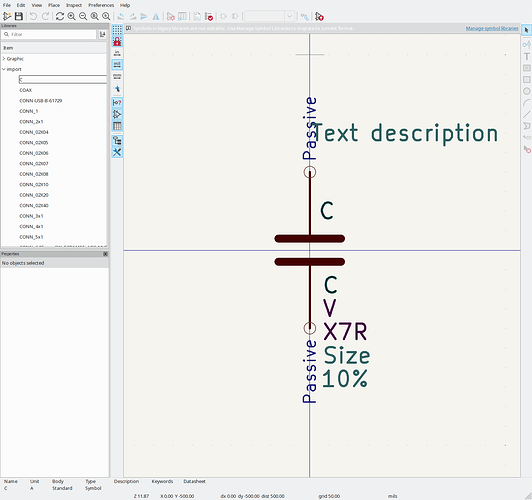The height and width of the screenshot is (500, 532).
Task: Expand the Graphic library tree node
Action: click(4, 59)
